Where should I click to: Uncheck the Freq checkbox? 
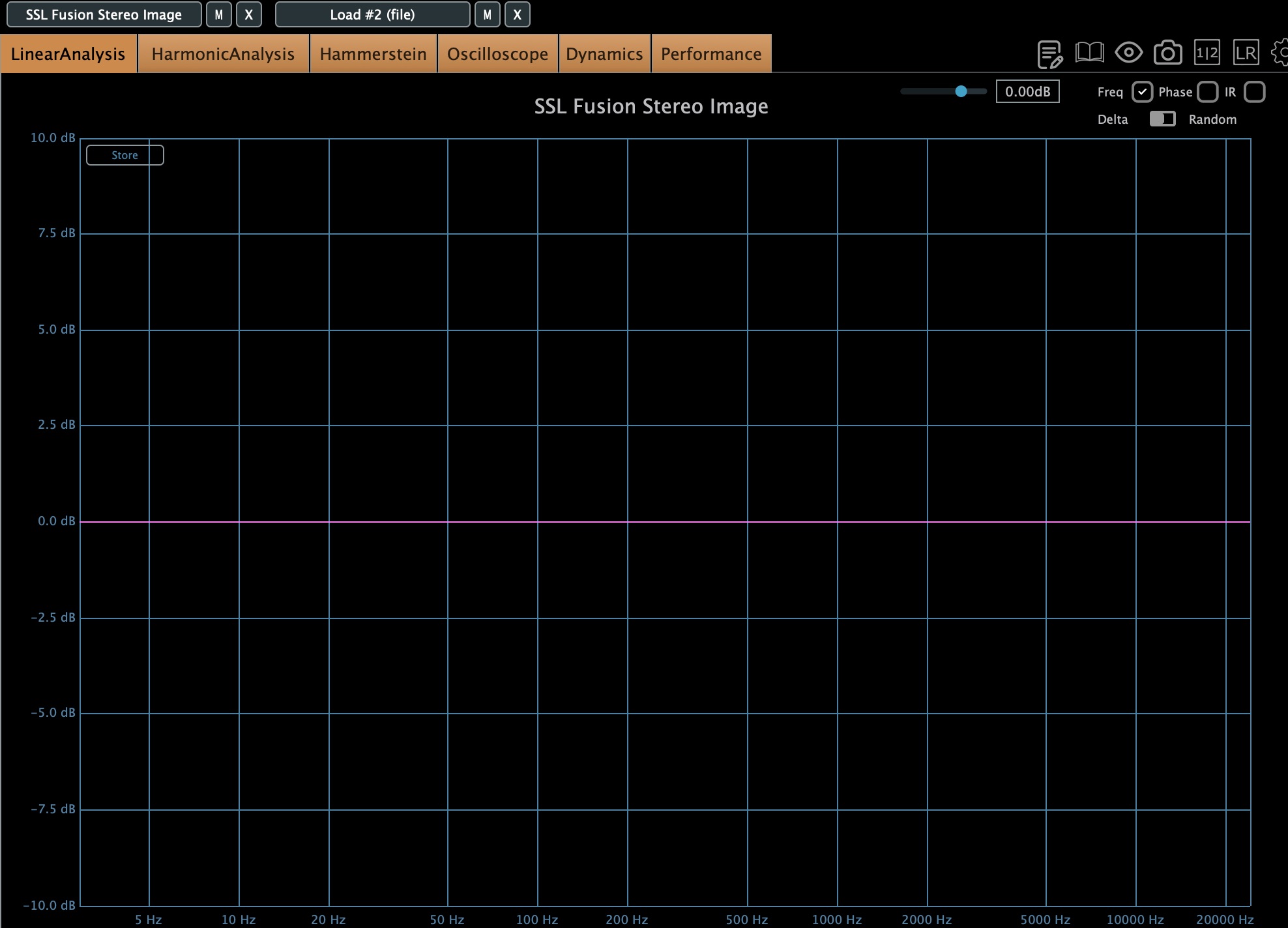click(x=1142, y=92)
